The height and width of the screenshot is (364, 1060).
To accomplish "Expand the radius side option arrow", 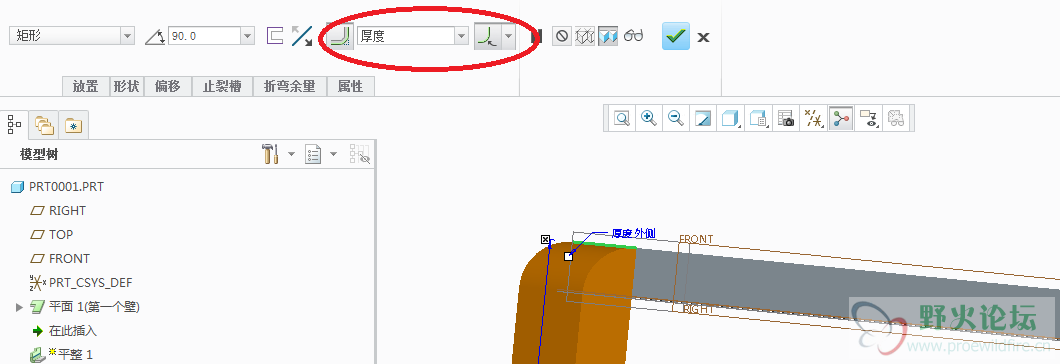I will [x=508, y=36].
